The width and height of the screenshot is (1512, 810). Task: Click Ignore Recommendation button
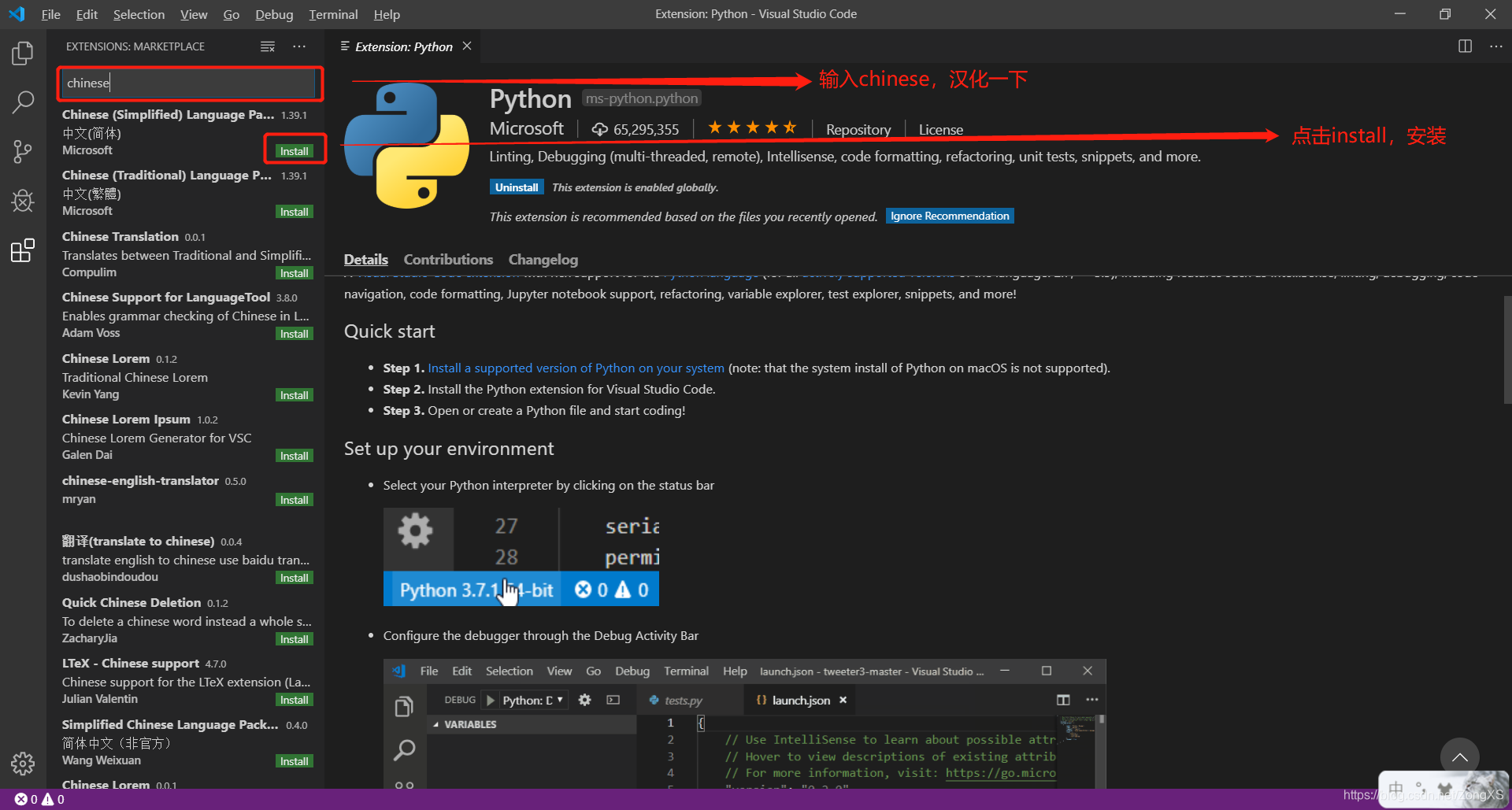coord(950,216)
